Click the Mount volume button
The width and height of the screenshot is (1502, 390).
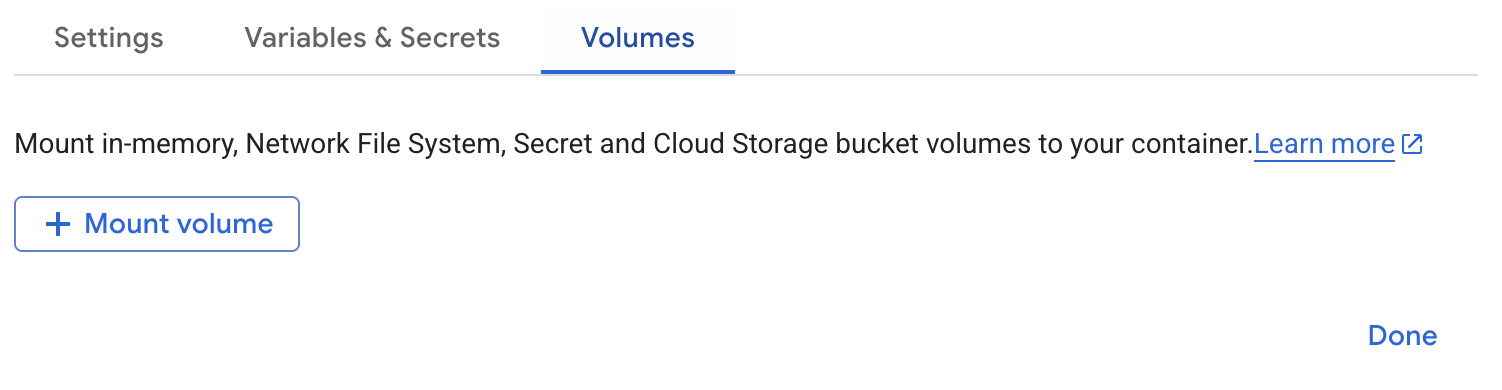tap(157, 224)
